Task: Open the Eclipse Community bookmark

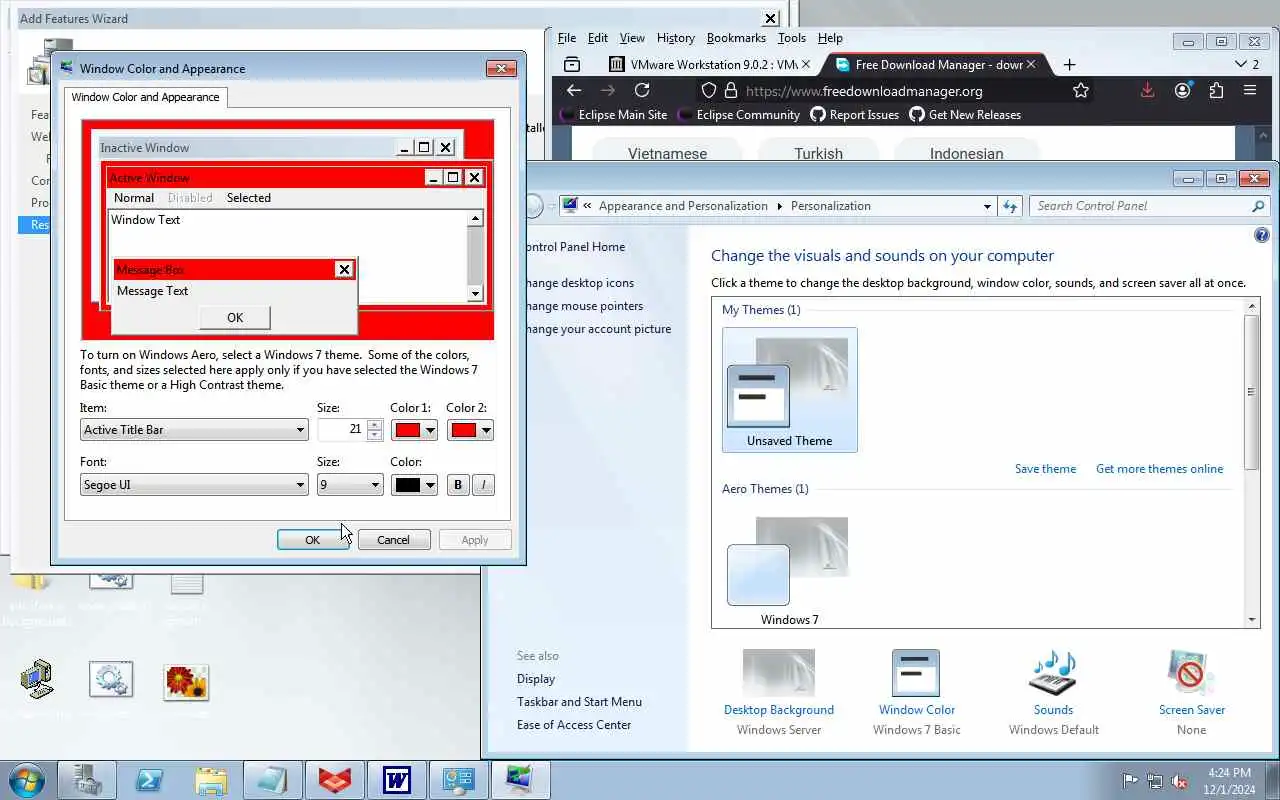Action: click(x=738, y=115)
